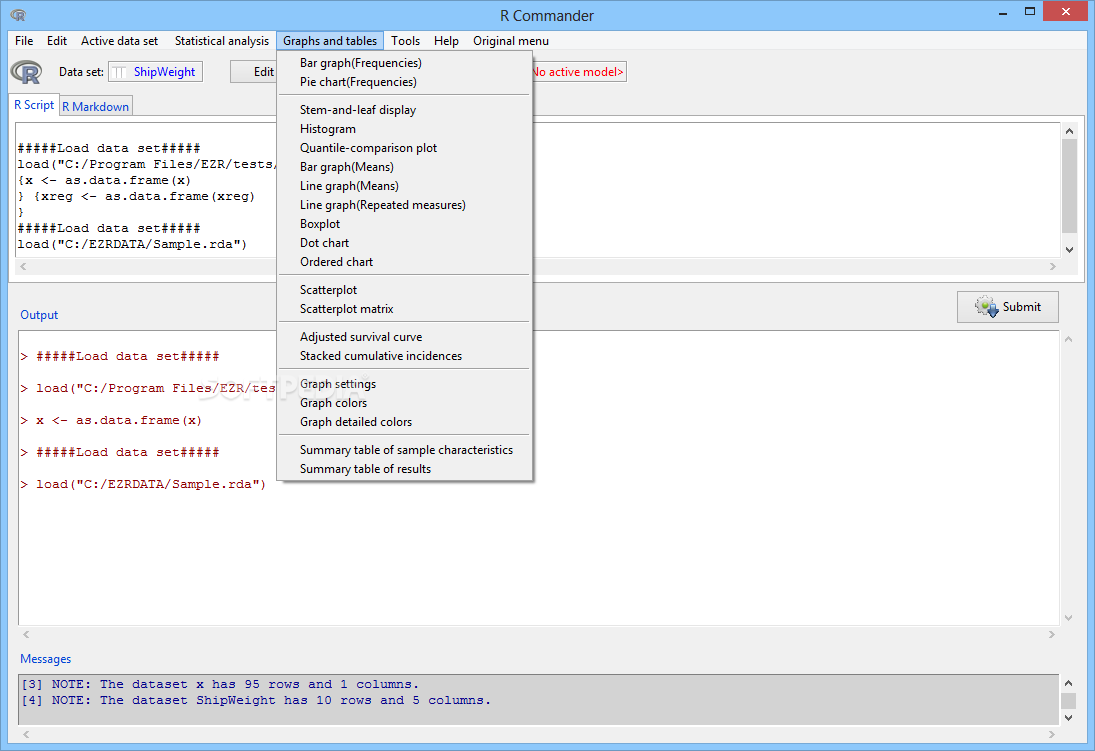
Task: Choose Bar graph(Means)
Action: (x=405, y=166)
